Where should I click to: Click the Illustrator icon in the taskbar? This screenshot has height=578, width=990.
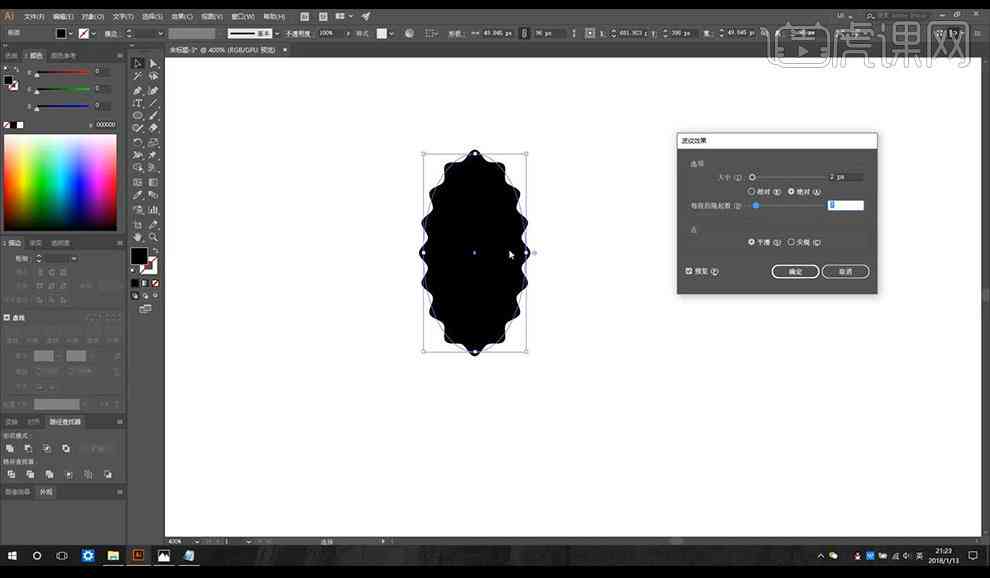[138, 556]
